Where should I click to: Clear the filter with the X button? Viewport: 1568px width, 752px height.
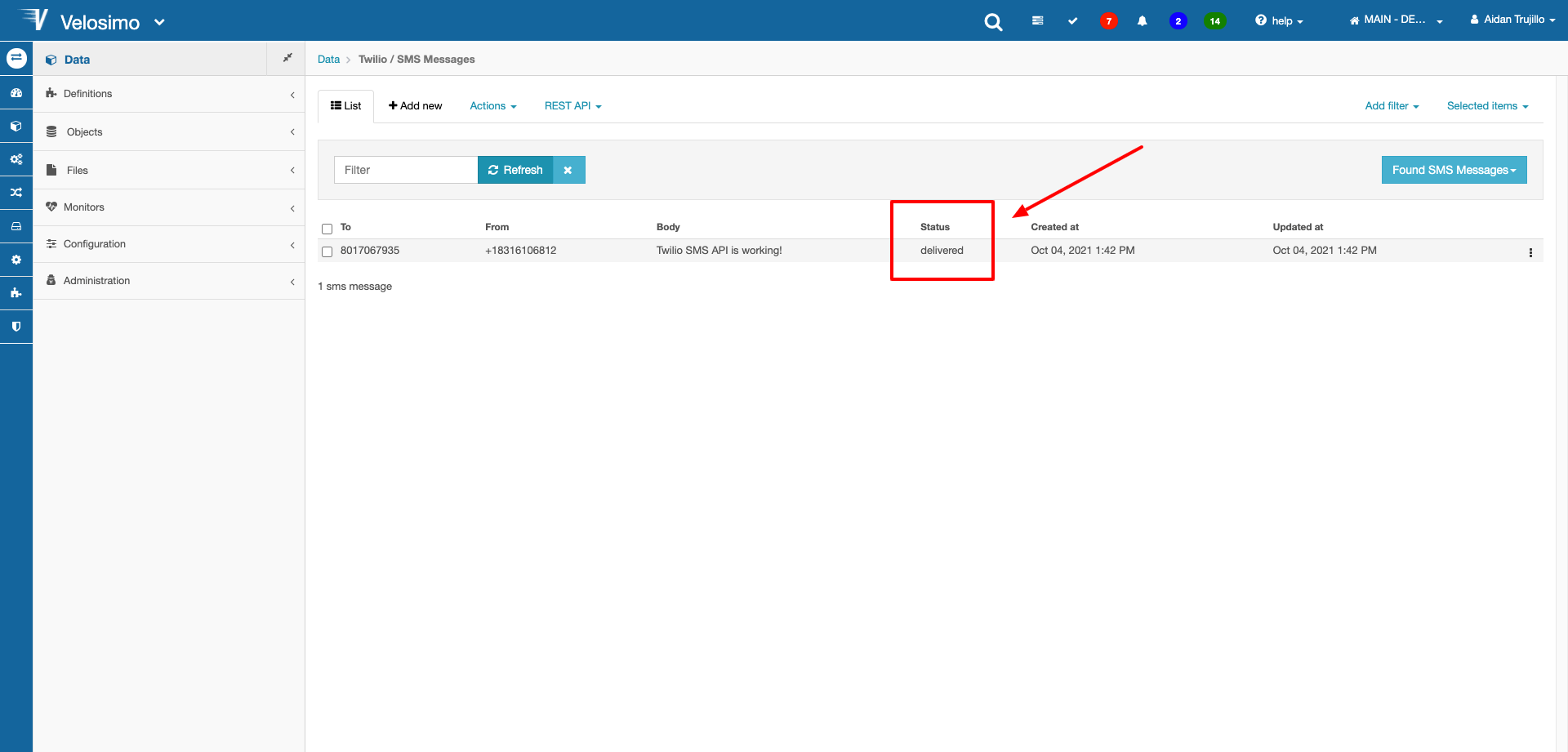pyautogui.click(x=568, y=170)
